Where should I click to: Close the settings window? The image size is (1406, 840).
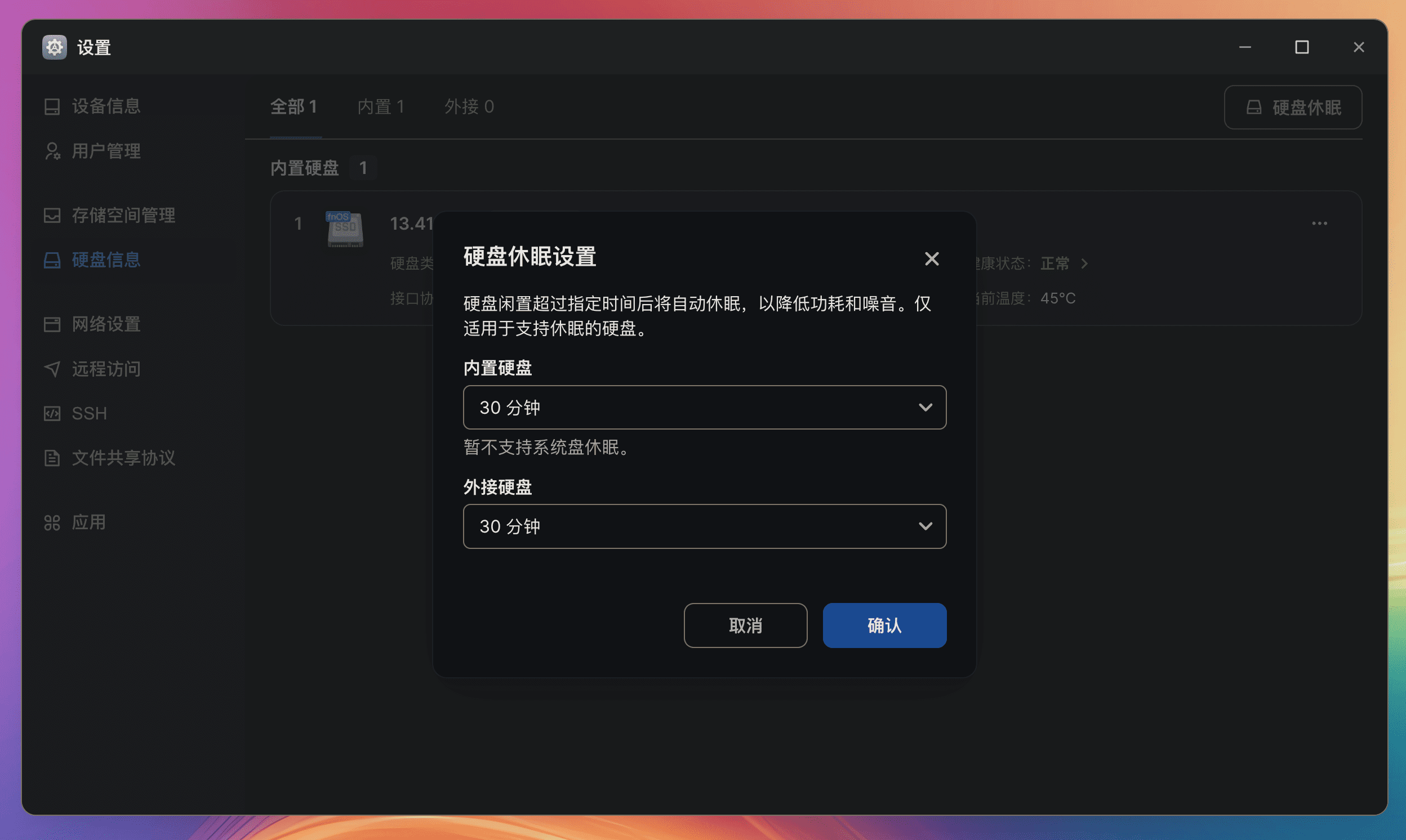tap(1359, 47)
